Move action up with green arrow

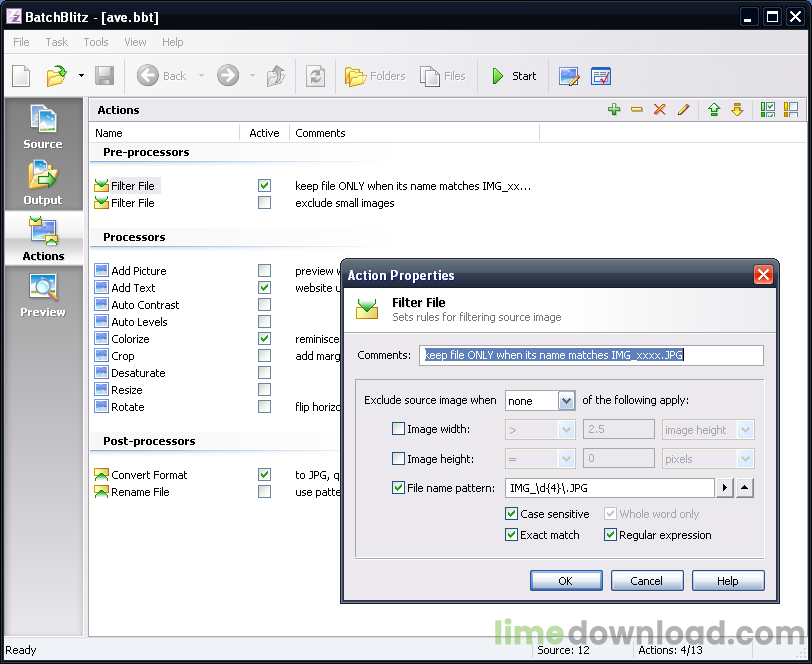pos(714,110)
